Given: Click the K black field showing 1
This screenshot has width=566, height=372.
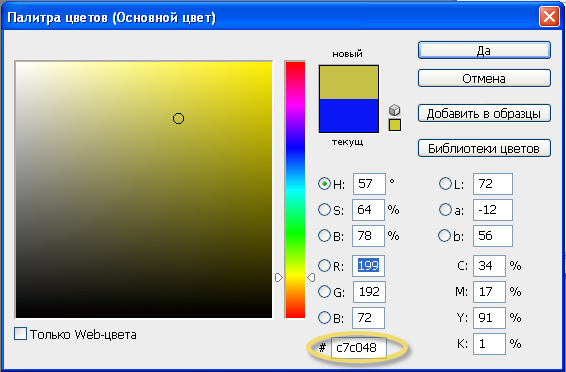Looking at the screenshot, I should click(489, 344).
